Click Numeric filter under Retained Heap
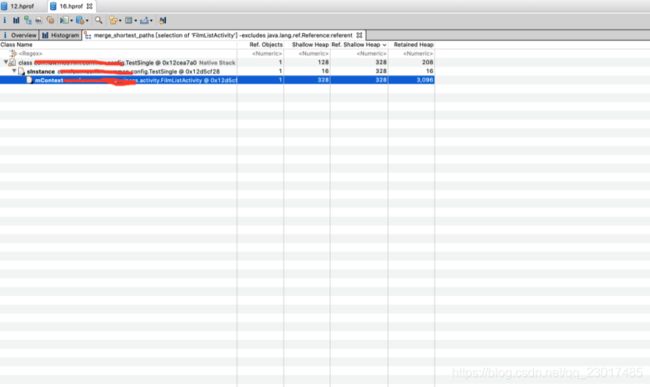This screenshot has width=650, height=387. pos(418,53)
